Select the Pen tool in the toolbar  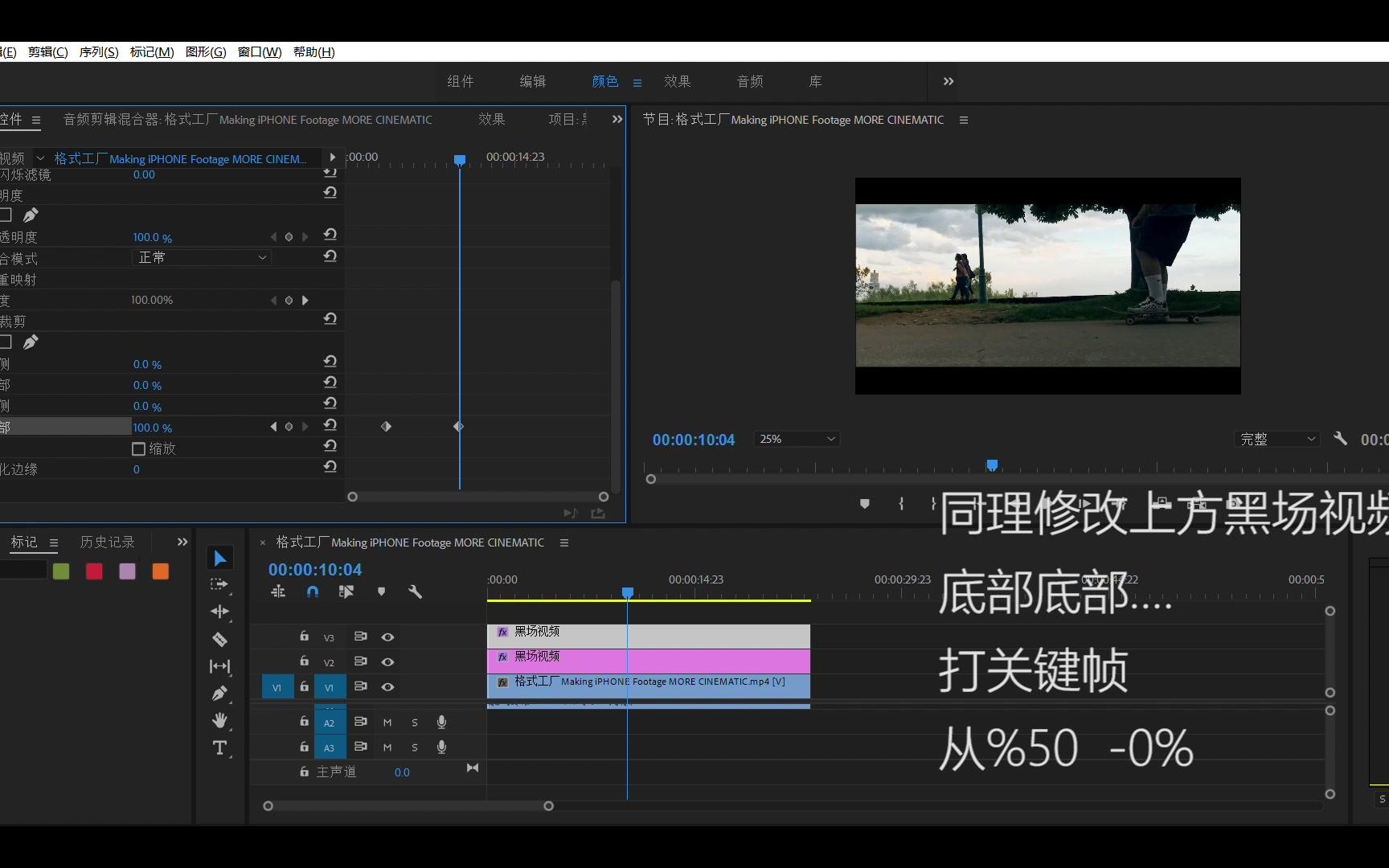(x=219, y=693)
